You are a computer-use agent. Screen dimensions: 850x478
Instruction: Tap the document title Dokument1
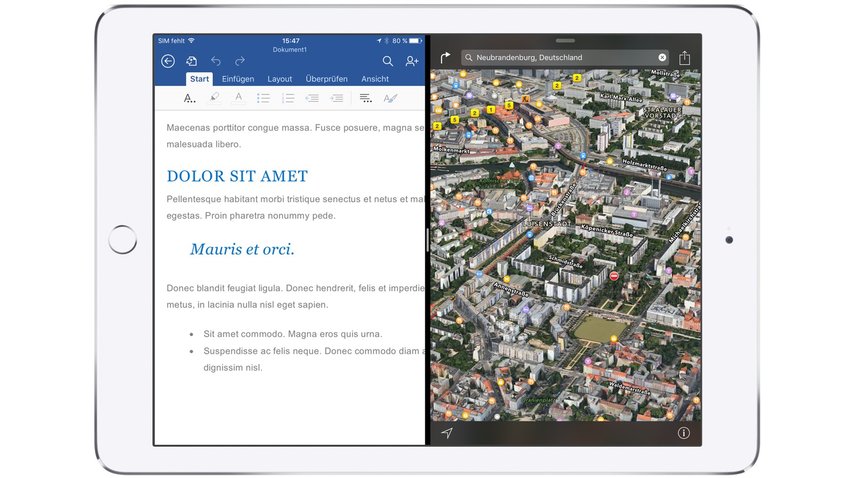(289, 49)
